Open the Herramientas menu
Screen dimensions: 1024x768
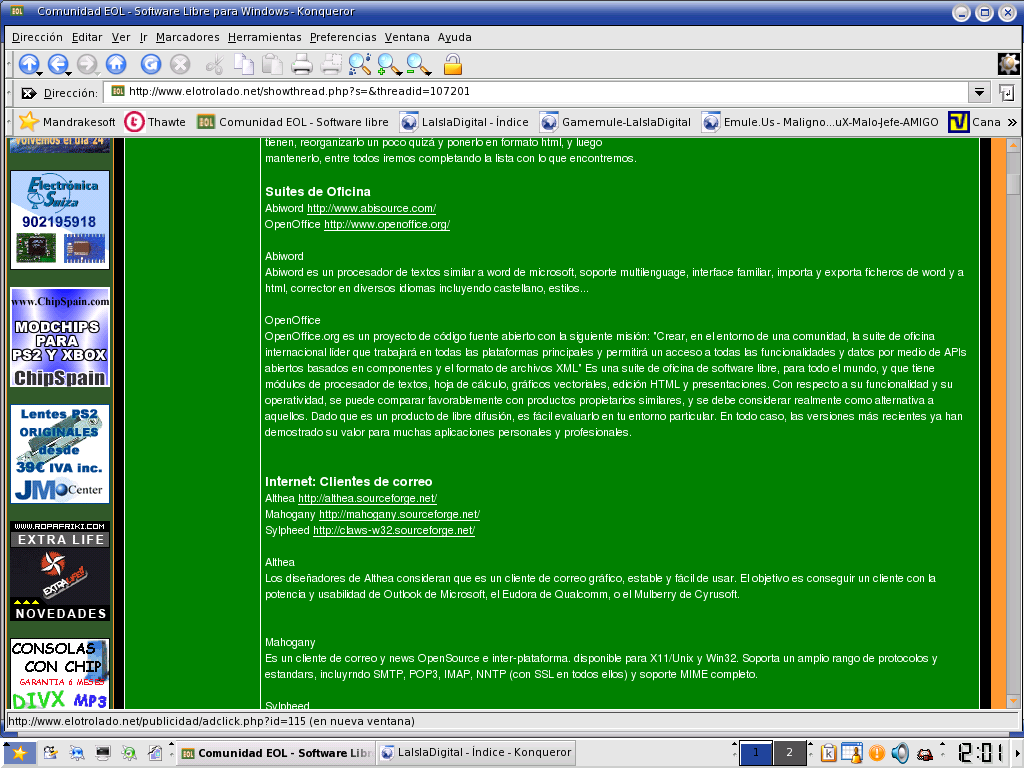pyautogui.click(x=264, y=37)
